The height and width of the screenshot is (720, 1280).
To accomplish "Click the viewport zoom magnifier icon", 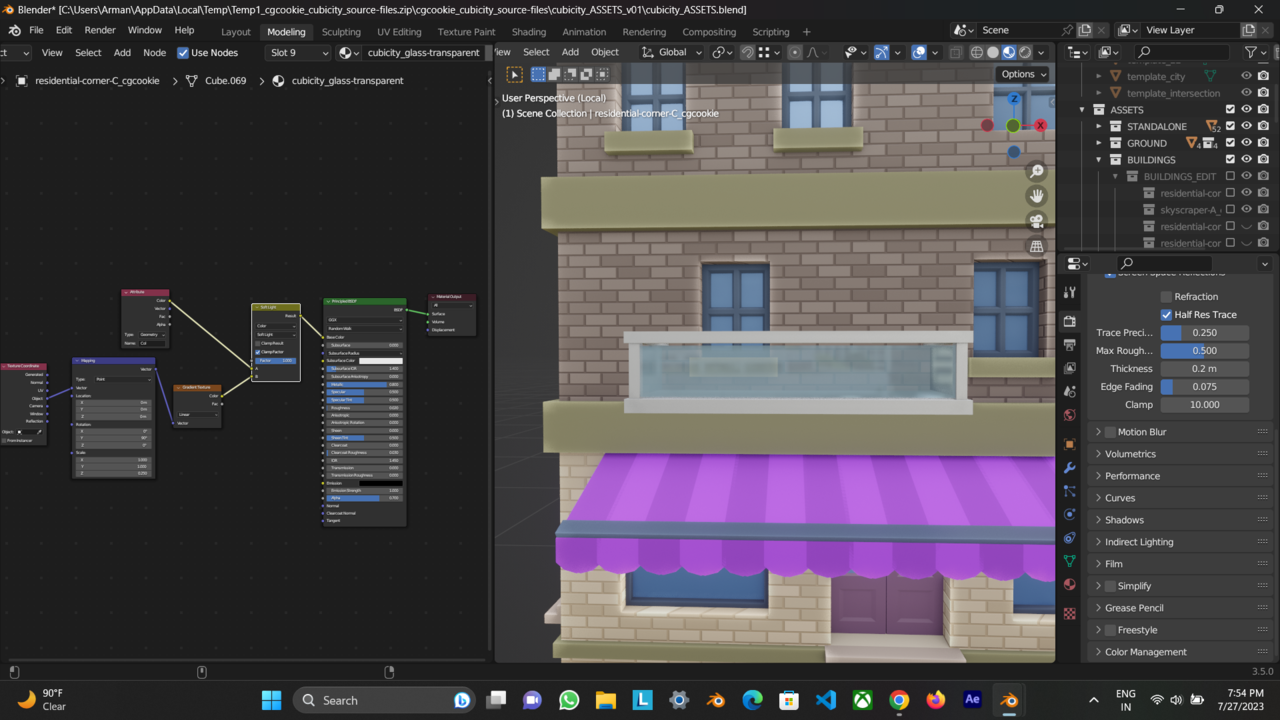I will tap(1037, 171).
